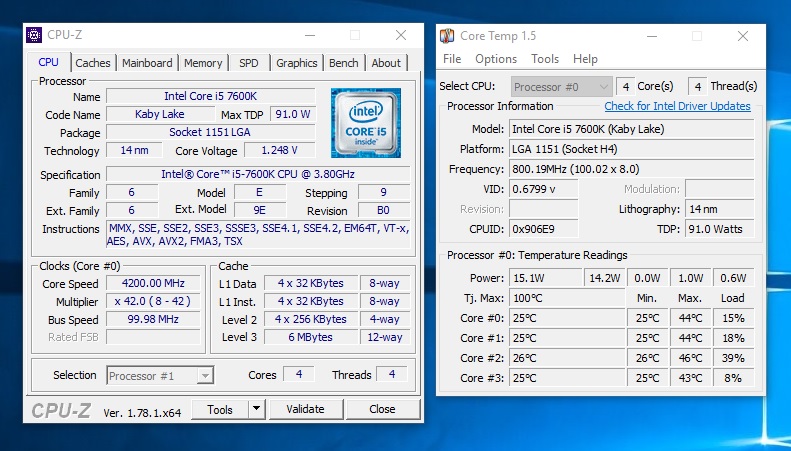Close the CPU-Z window with X
791x451 pixels.
[x=401, y=35]
